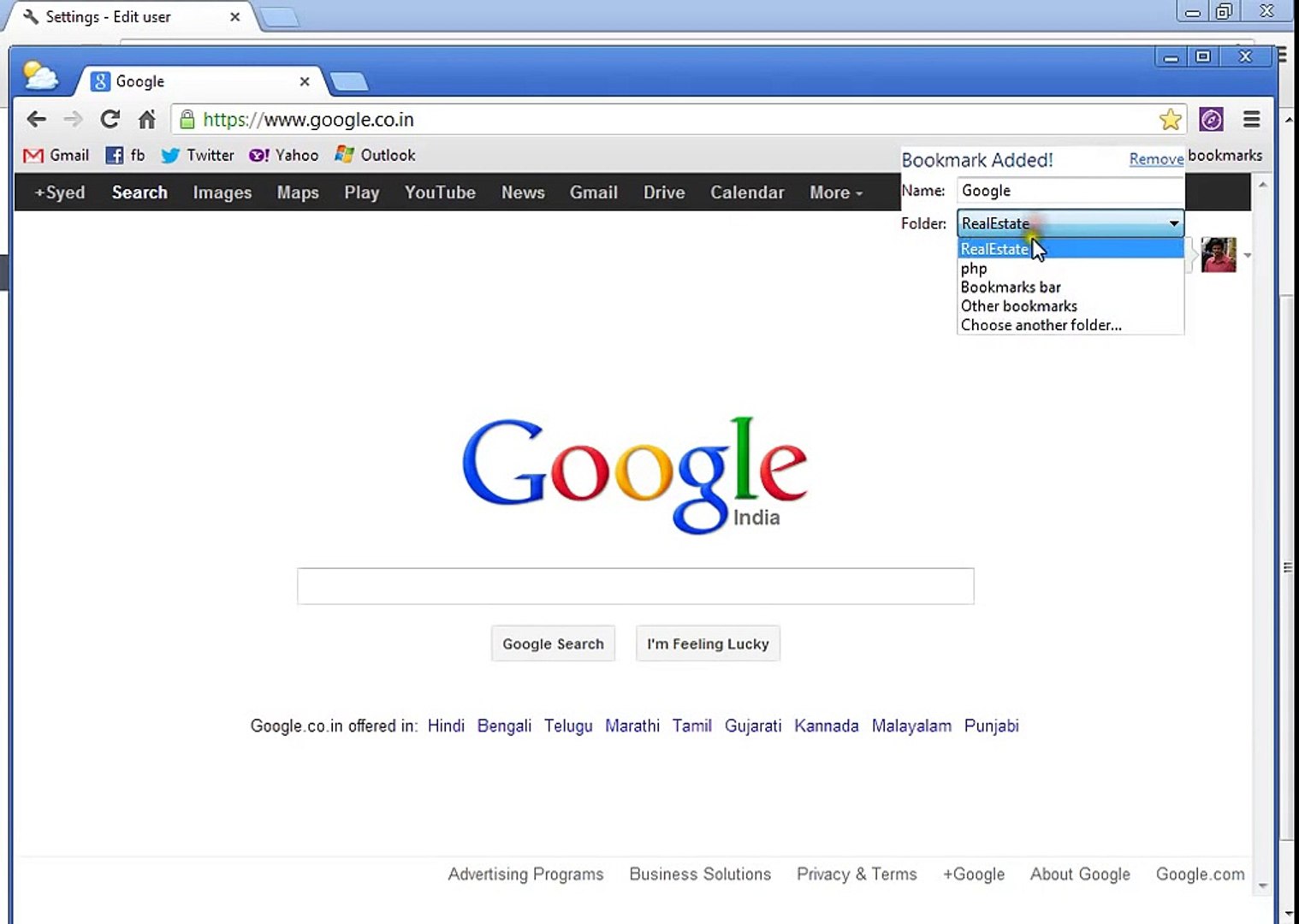This screenshot has height=924, width=1299.
Task: Open +Syed in the Google bar
Action: (59, 192)
